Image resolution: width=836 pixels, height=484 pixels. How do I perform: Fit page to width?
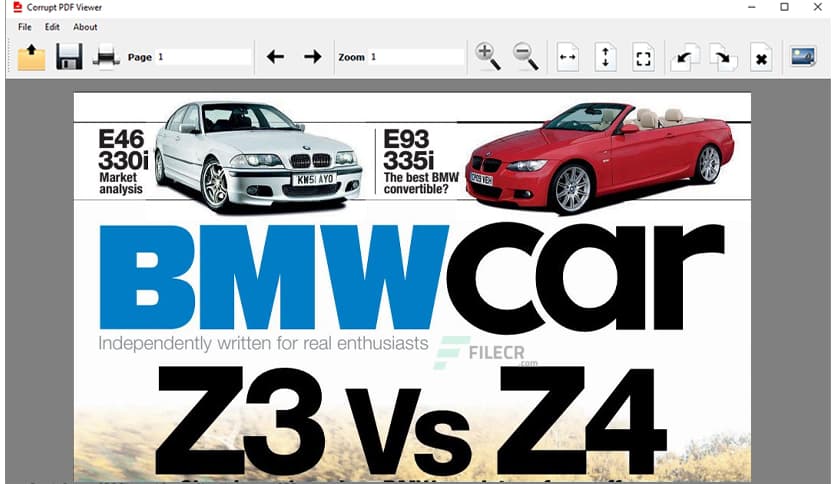tap(568, 57)
